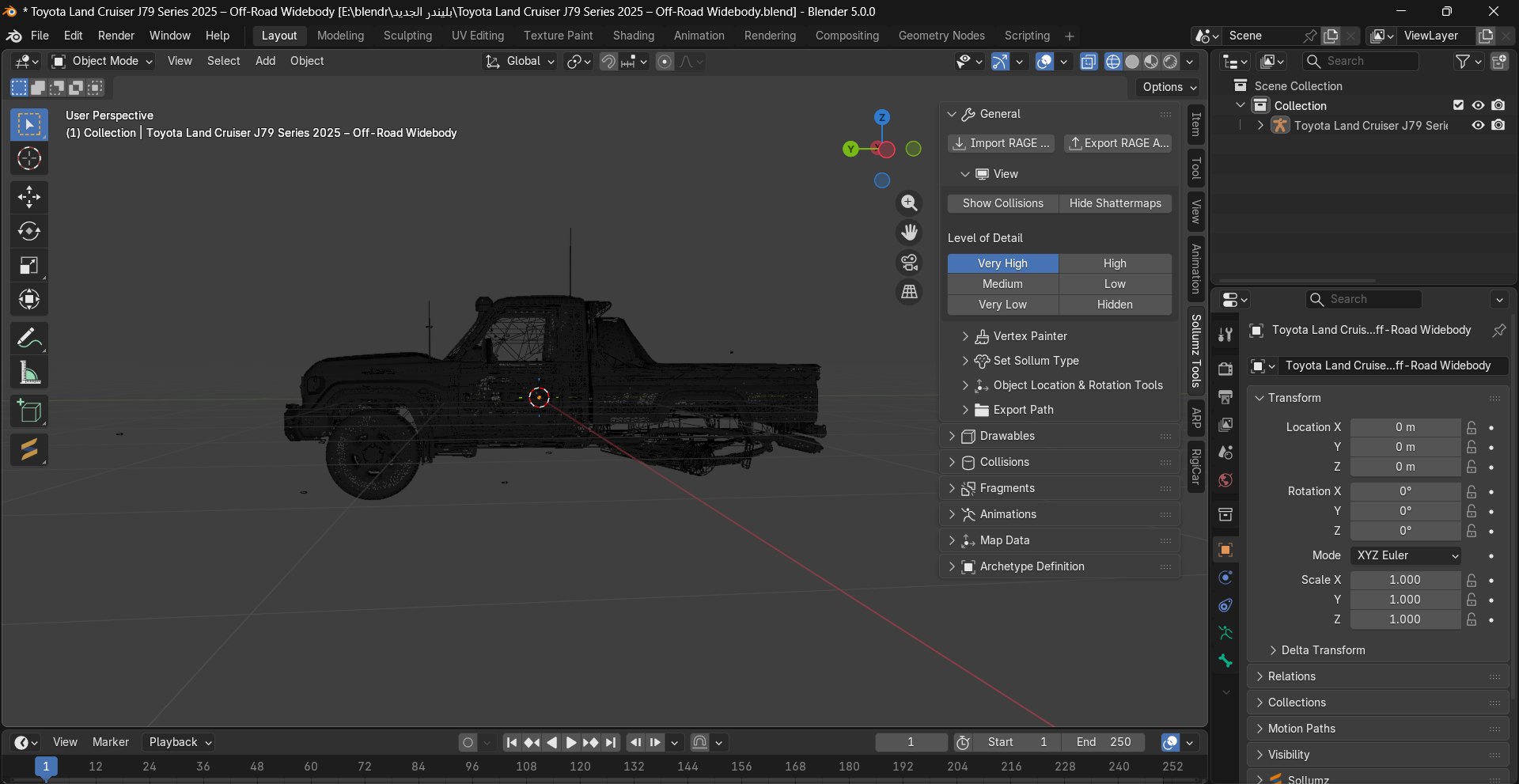1519x784 pixels.
Task: Open the File menu
Action: (40, 36)
